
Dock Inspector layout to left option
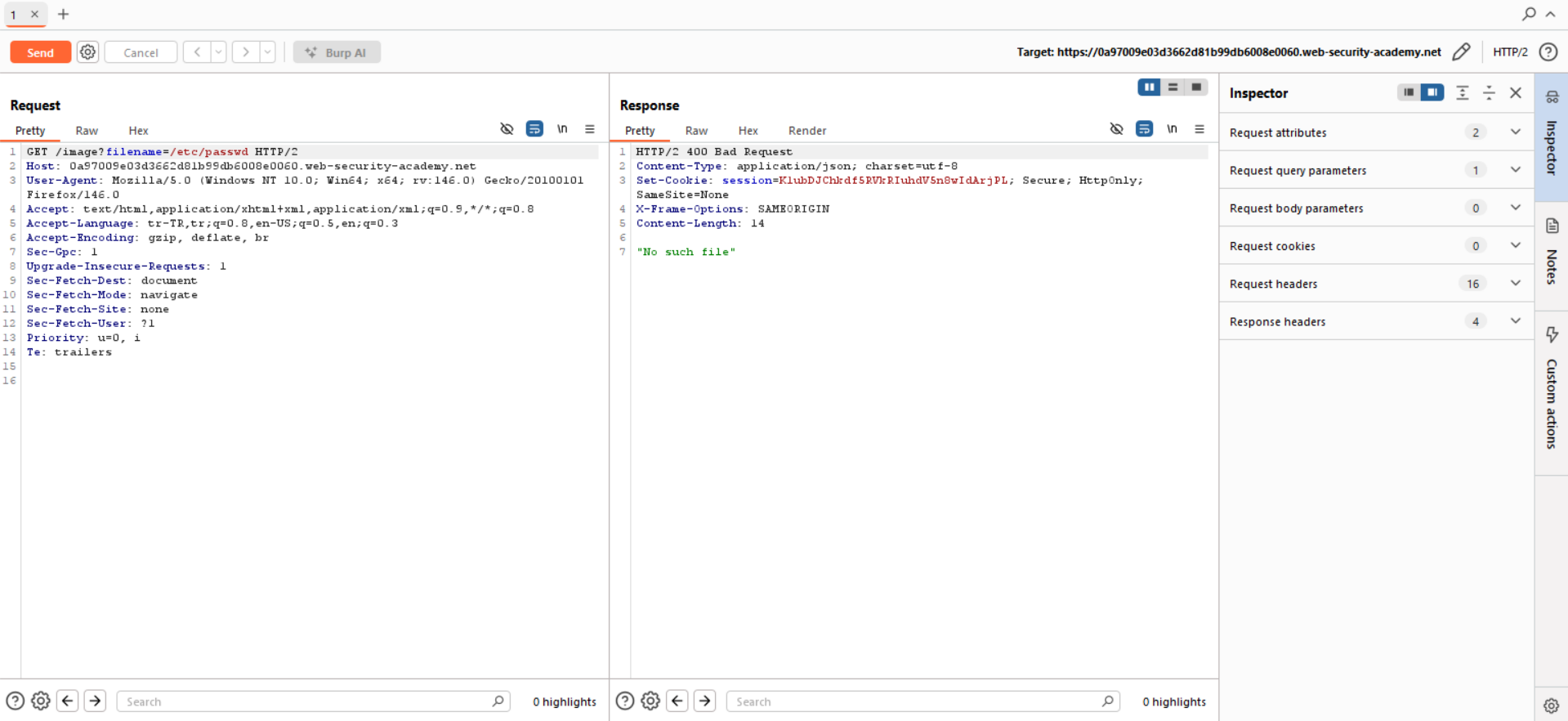1409,92
